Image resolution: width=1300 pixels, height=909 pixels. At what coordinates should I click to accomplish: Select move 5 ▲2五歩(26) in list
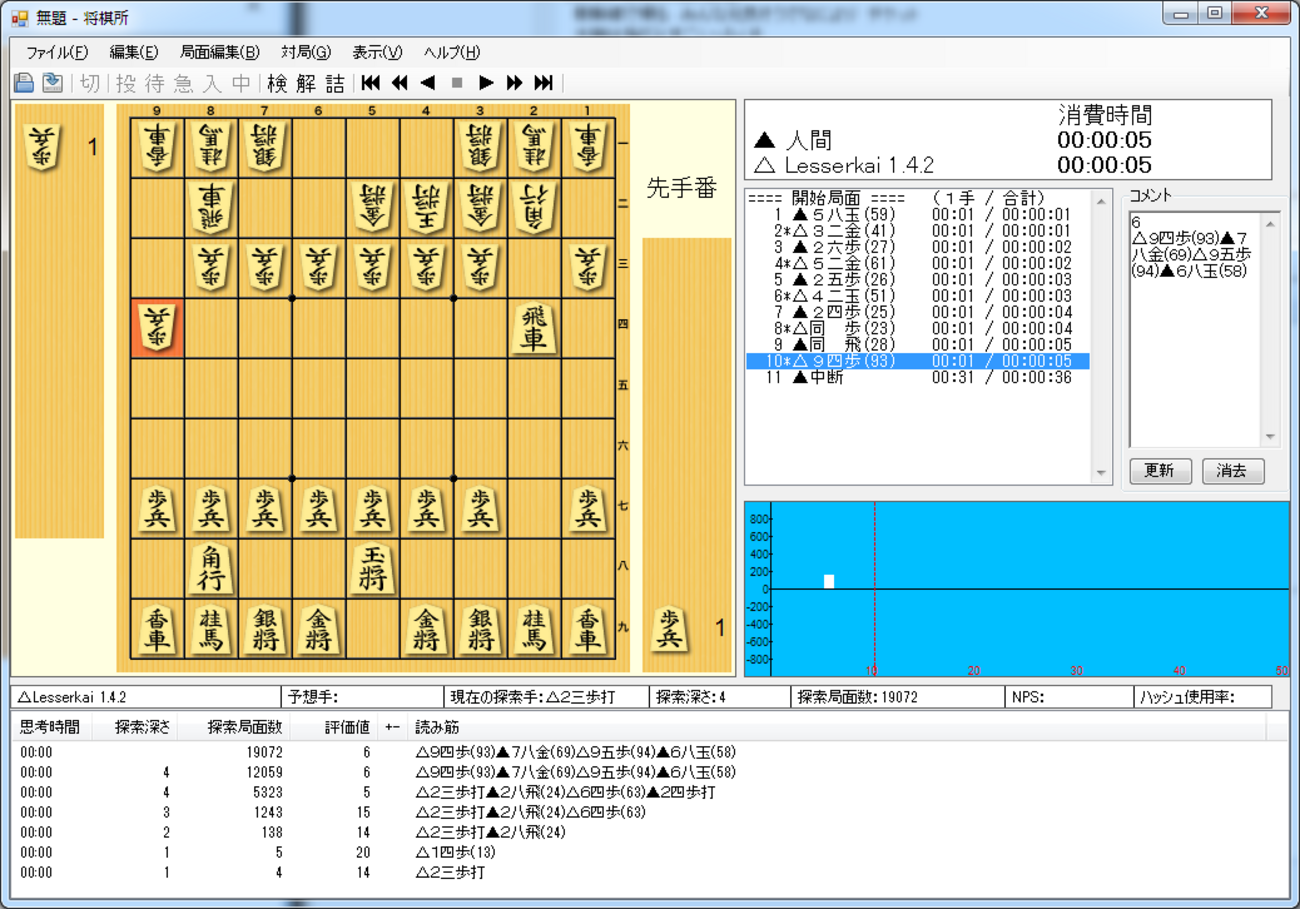tap(918, 280)
